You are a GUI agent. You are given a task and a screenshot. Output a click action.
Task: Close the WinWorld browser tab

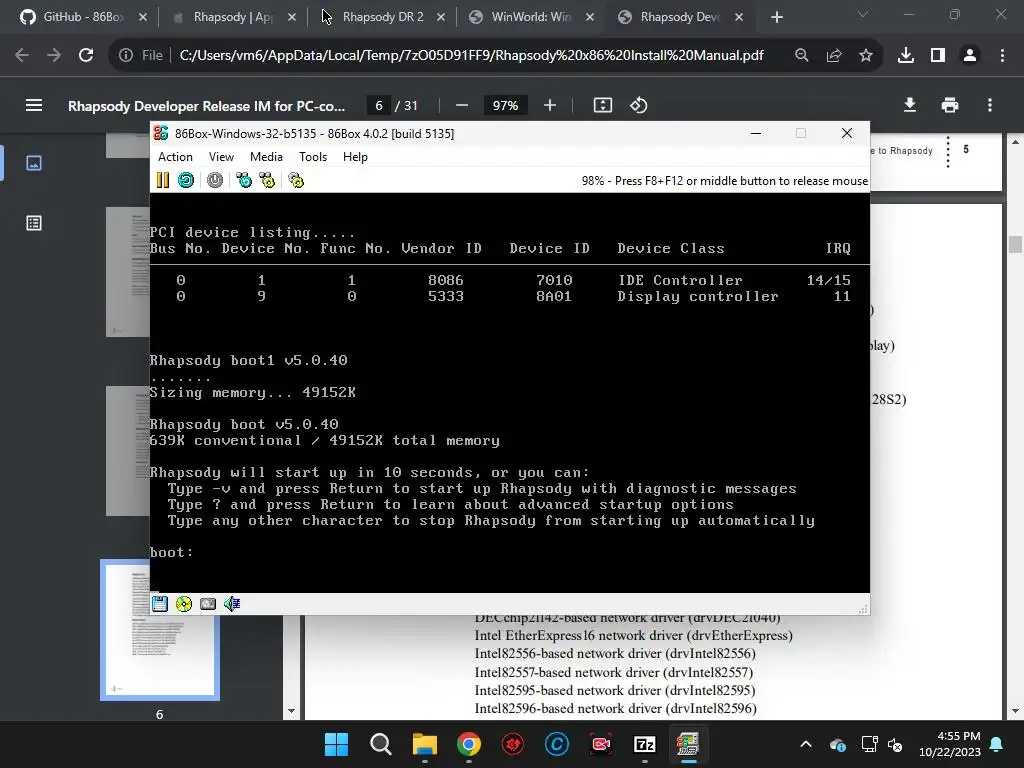(590, 17)
